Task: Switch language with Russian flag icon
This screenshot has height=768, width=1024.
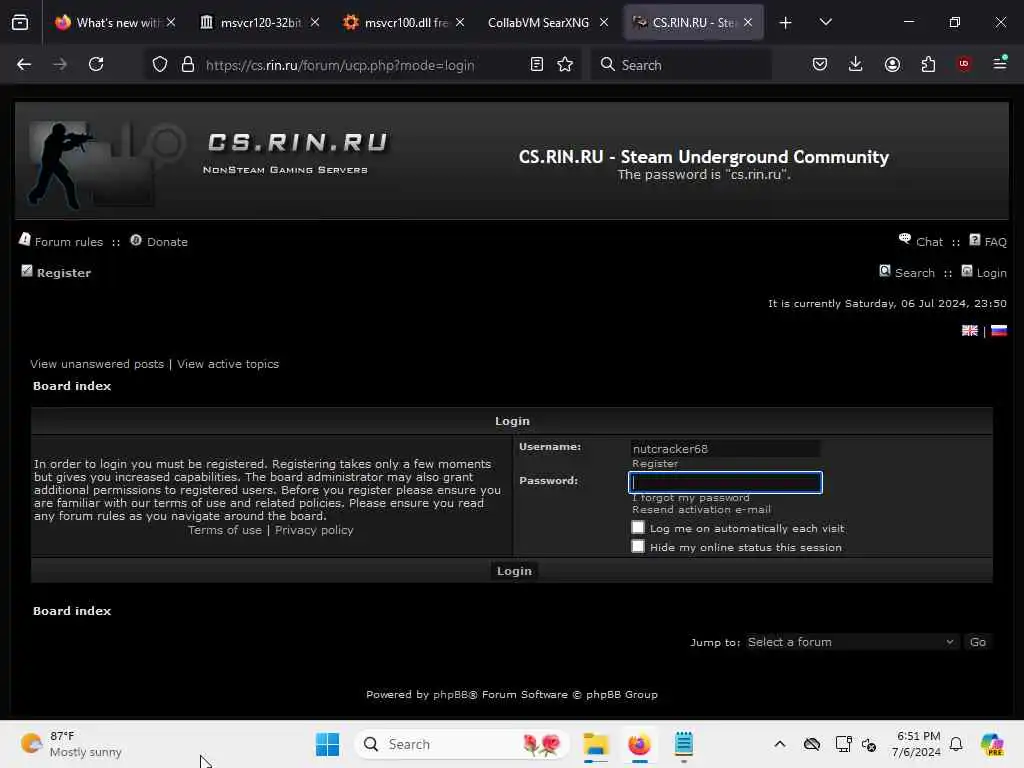Action: tap(999, 330)
